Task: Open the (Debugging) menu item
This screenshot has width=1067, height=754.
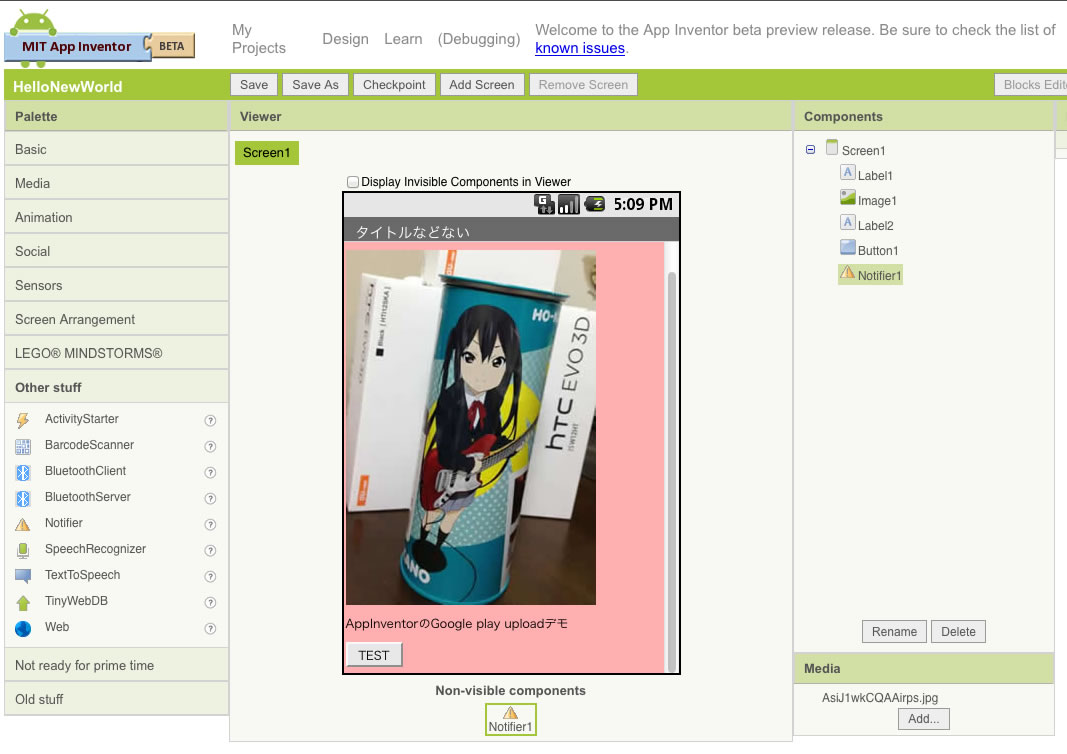Action: coord(479,39)
